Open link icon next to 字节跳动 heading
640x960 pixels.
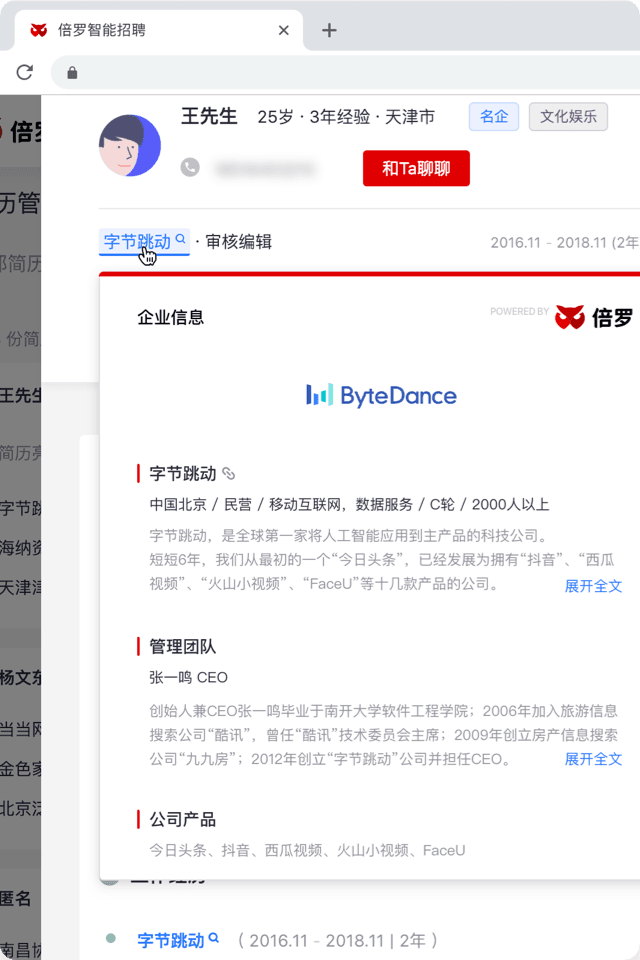coord(228,473)
